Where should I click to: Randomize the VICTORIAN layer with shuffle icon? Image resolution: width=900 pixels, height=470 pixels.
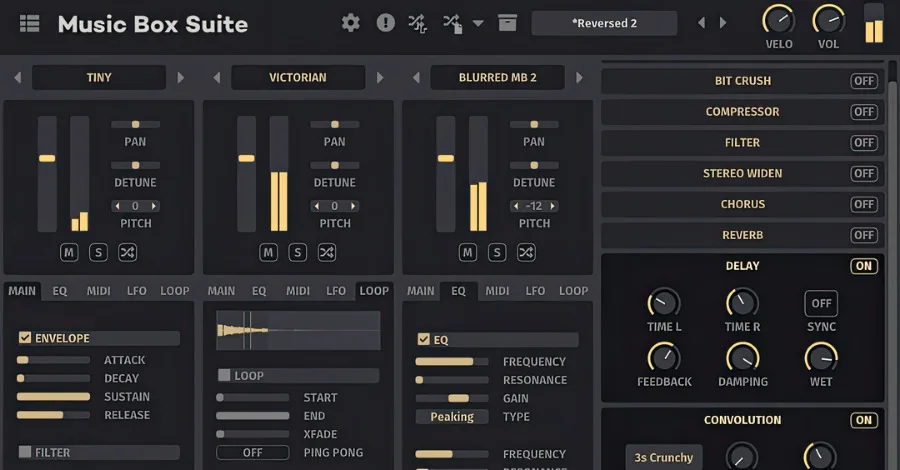[x=327, y=253]
